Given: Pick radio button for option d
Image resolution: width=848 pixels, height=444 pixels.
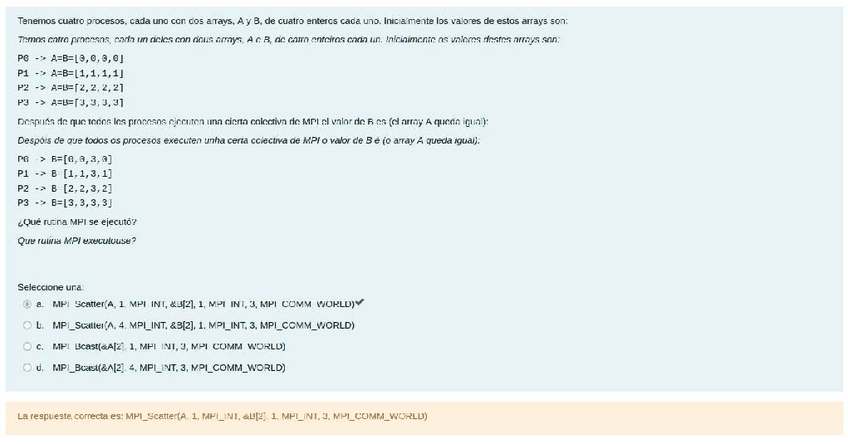Looking at the screenshot, I should tap(27, 368).
